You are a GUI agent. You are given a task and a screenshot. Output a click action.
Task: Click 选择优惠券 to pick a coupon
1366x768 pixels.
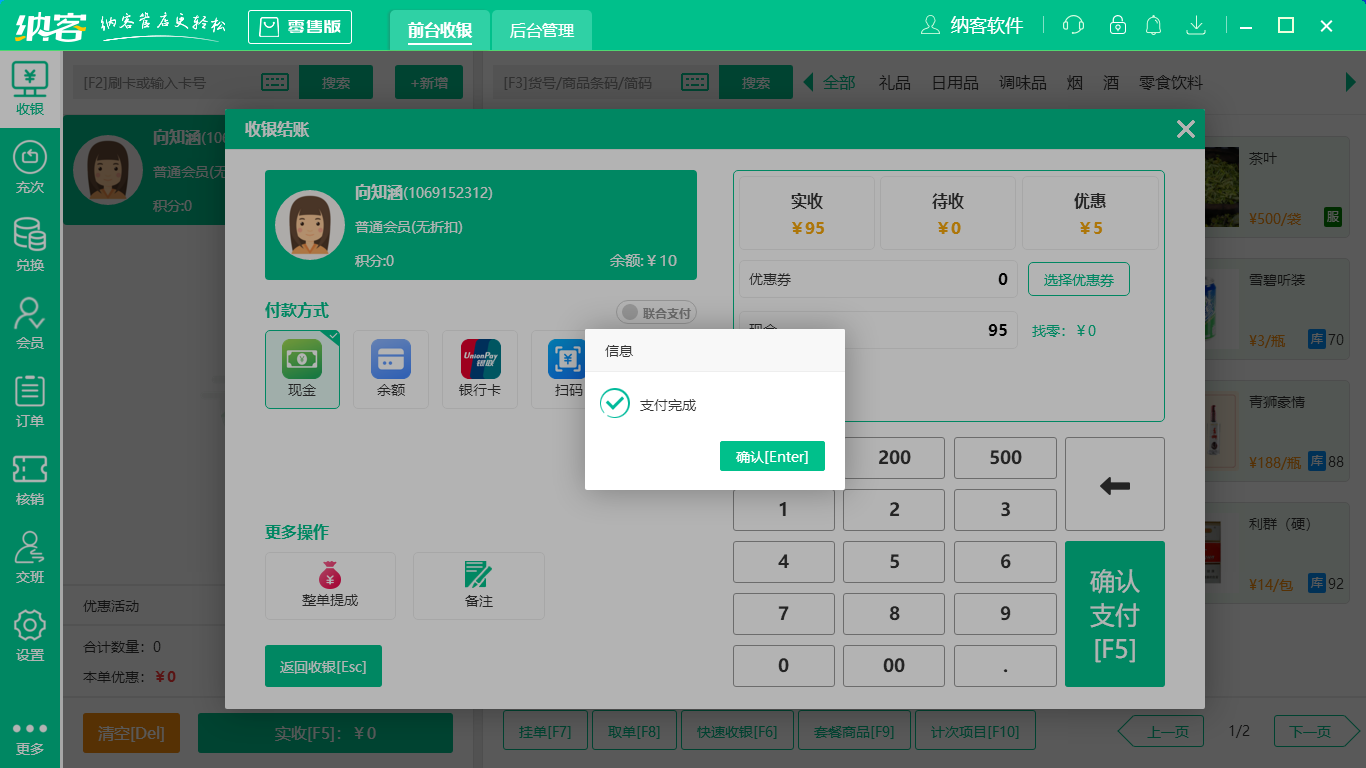click(x=1078, y=279)
